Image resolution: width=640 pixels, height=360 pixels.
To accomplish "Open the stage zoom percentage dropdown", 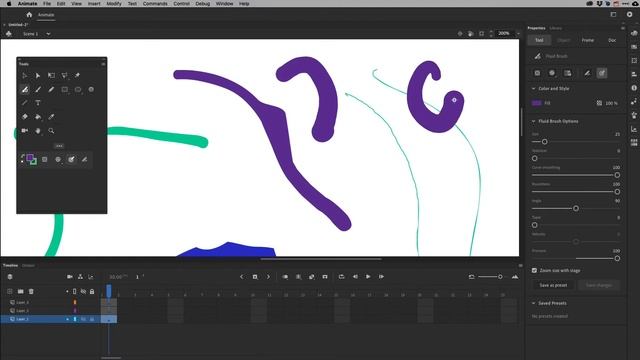I will [x=518, y=33].
